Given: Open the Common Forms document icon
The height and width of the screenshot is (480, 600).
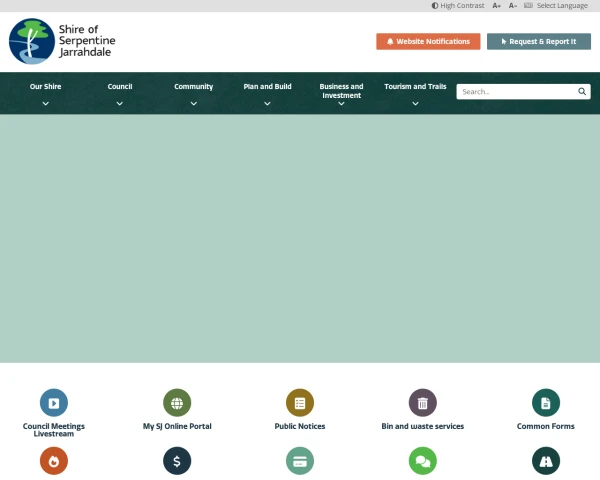Looking at the screenshot, I should [546, 403].
